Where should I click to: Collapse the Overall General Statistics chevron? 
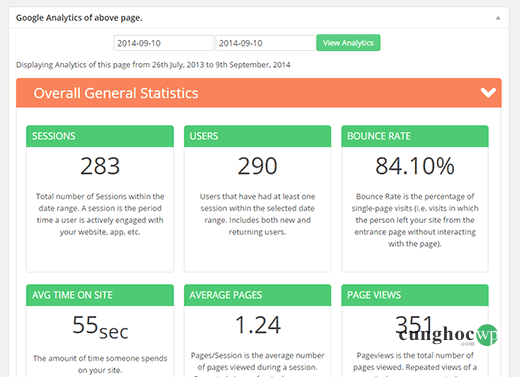pos(488,93)
